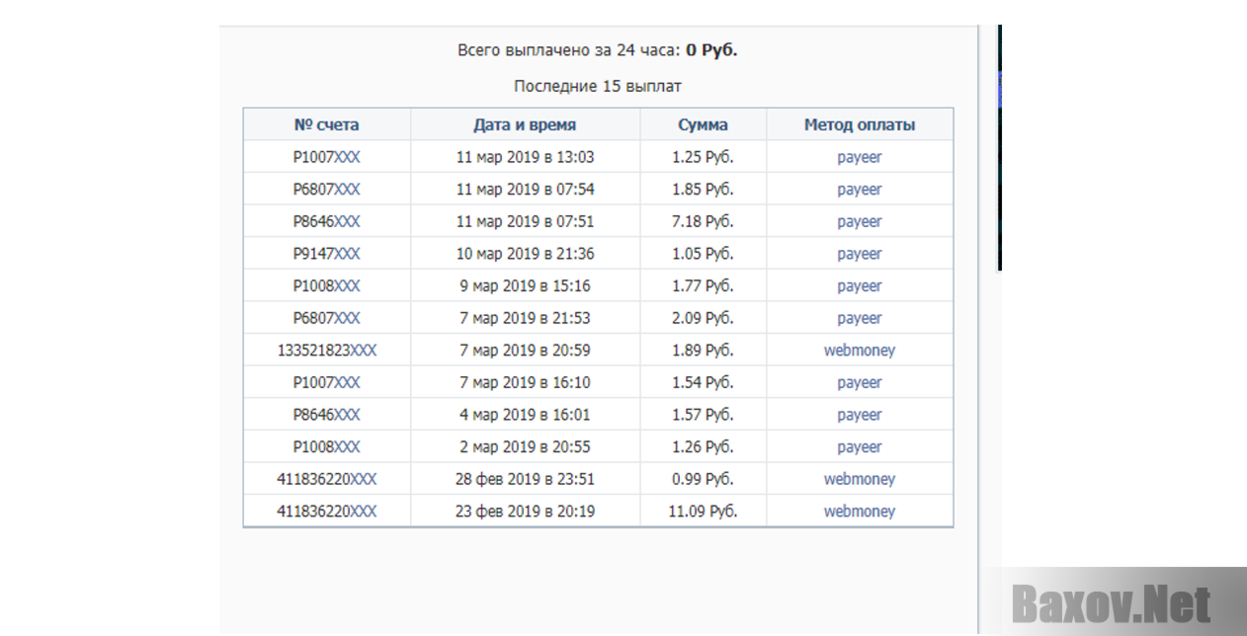Open payeer link in the 1.85 Руб. row
The width and height of the screenshot is (1247, 636).
860,189
